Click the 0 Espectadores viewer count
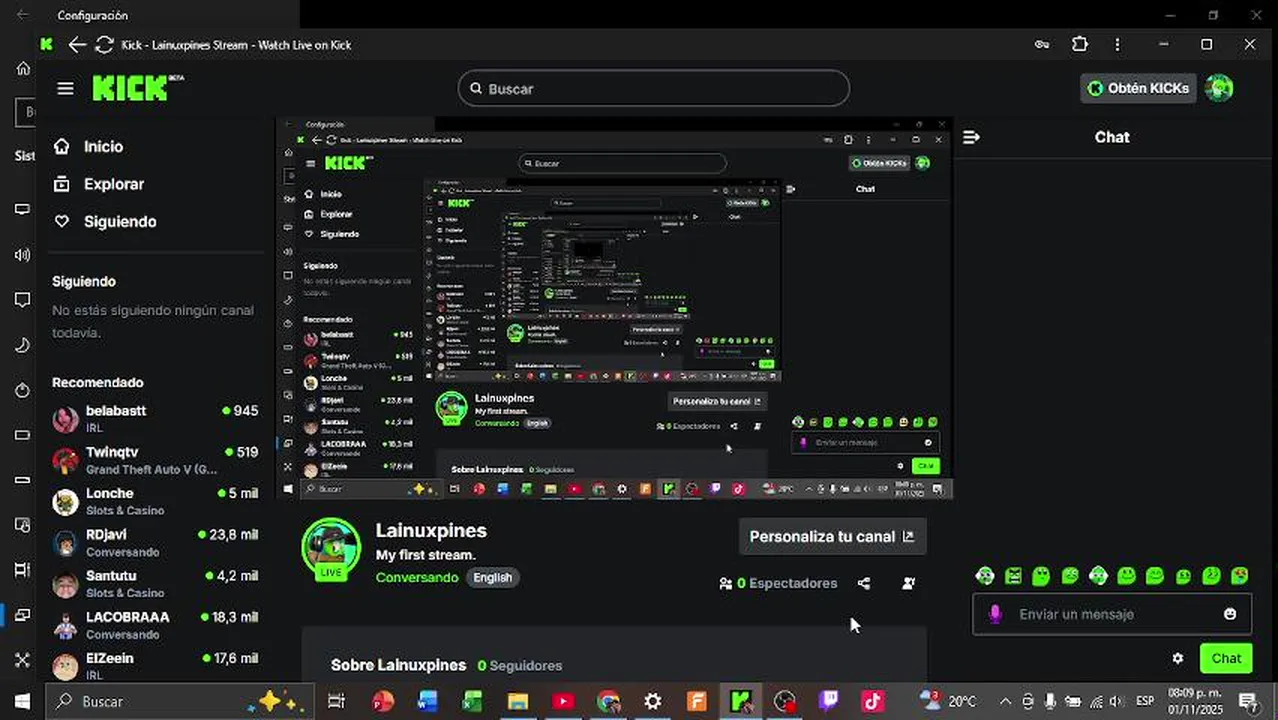The height and width of the screenshot is (720, 1278). [778, 583]
